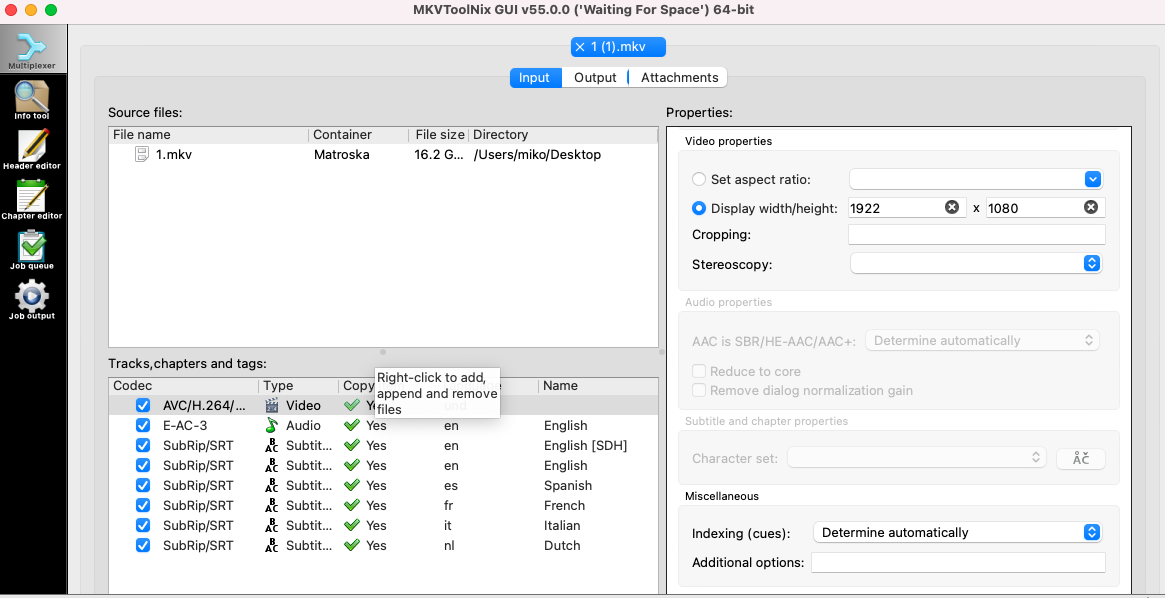Focus the Additional options text field
The height and width of the screenshot is (598, 1165).
(x=958, y=562)
